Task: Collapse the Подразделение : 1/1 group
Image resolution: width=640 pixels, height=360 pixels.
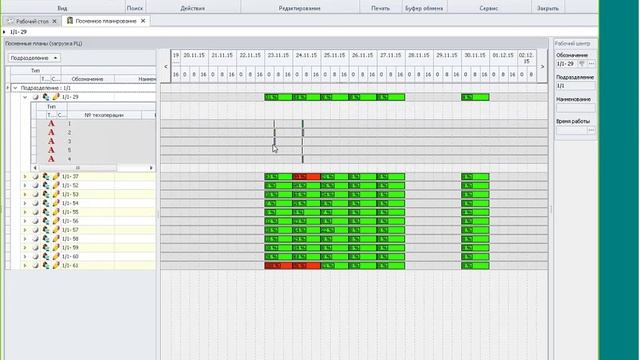Action: (15, 88)
